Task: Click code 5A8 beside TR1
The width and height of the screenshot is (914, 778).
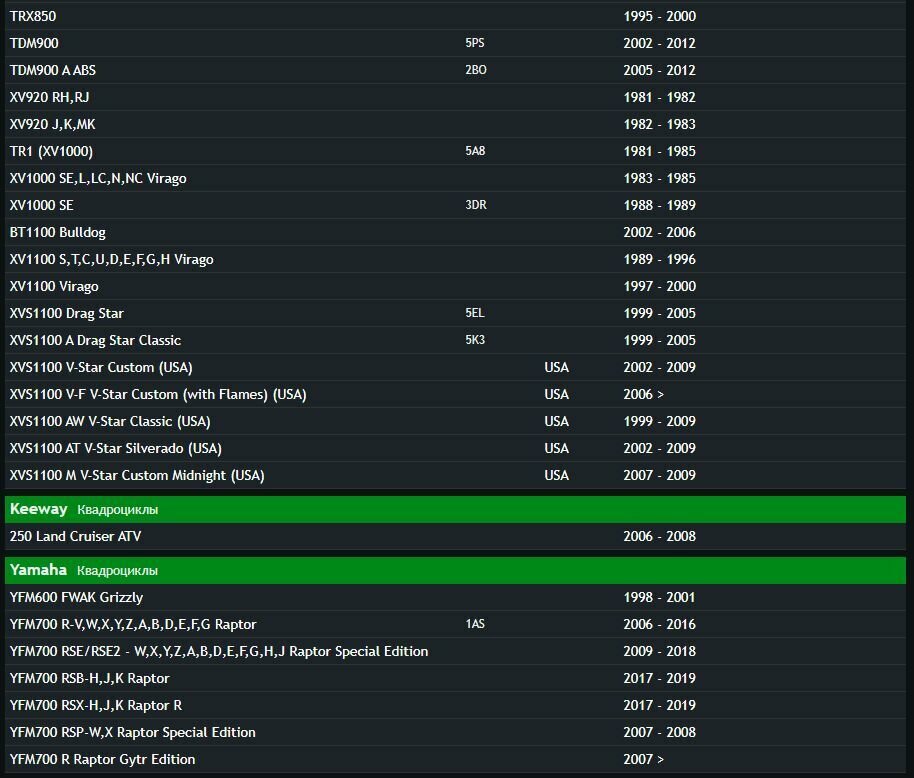Action: point(475,151)
